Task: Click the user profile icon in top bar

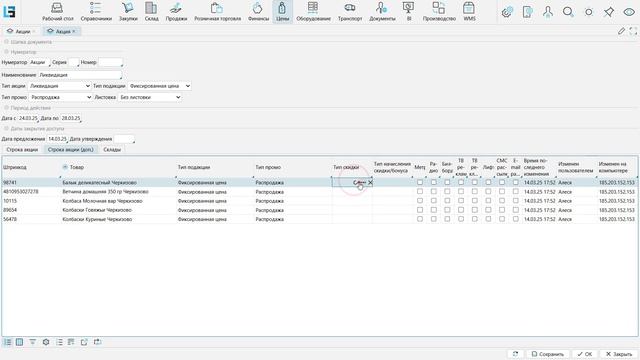Action: click(x=548, y=12)
